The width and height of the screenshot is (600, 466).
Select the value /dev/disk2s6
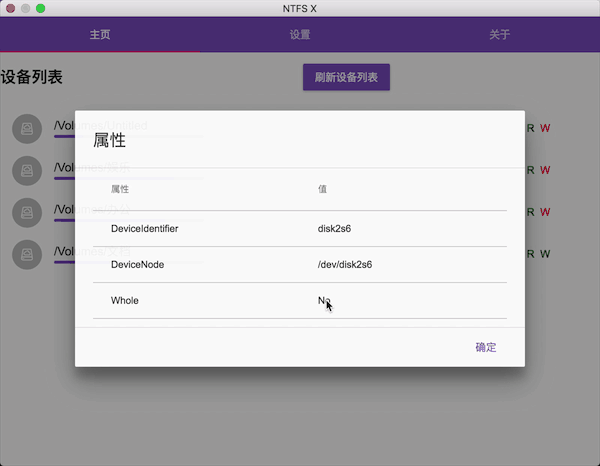tap(345, 265)
